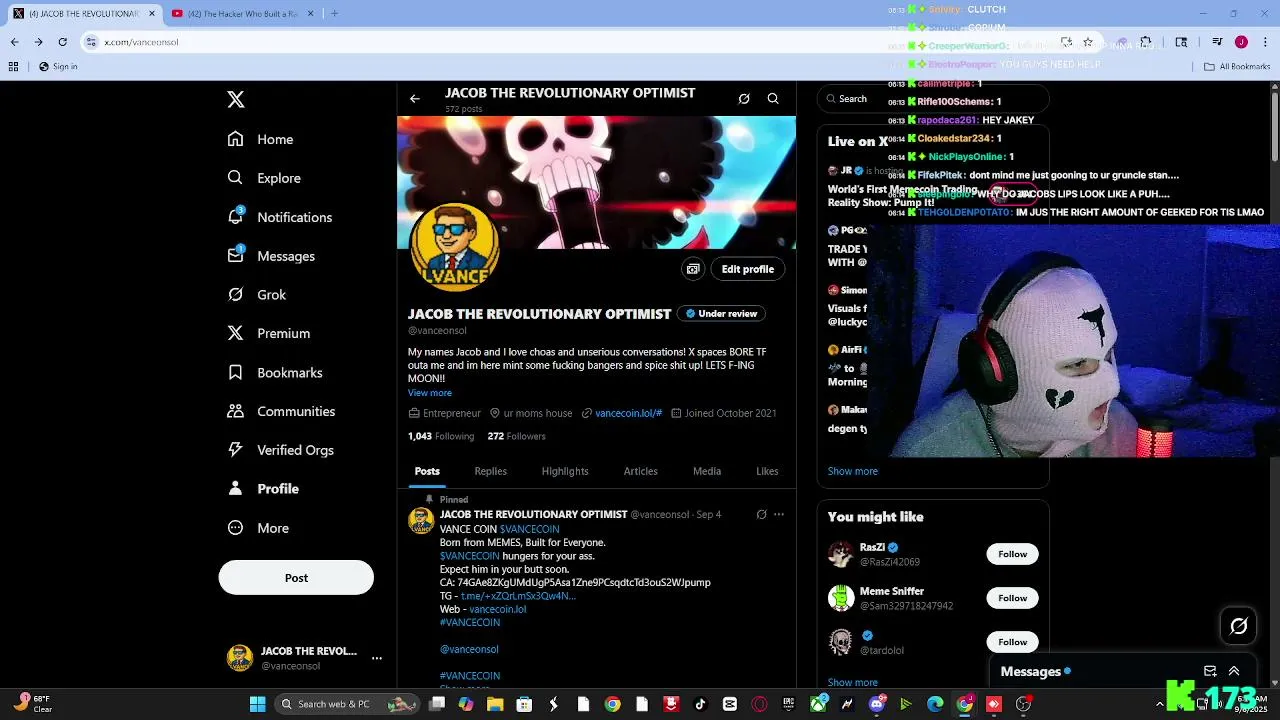Open the Windows Start menu
The width and height of the screenshot is (1280, 720).
257,704
